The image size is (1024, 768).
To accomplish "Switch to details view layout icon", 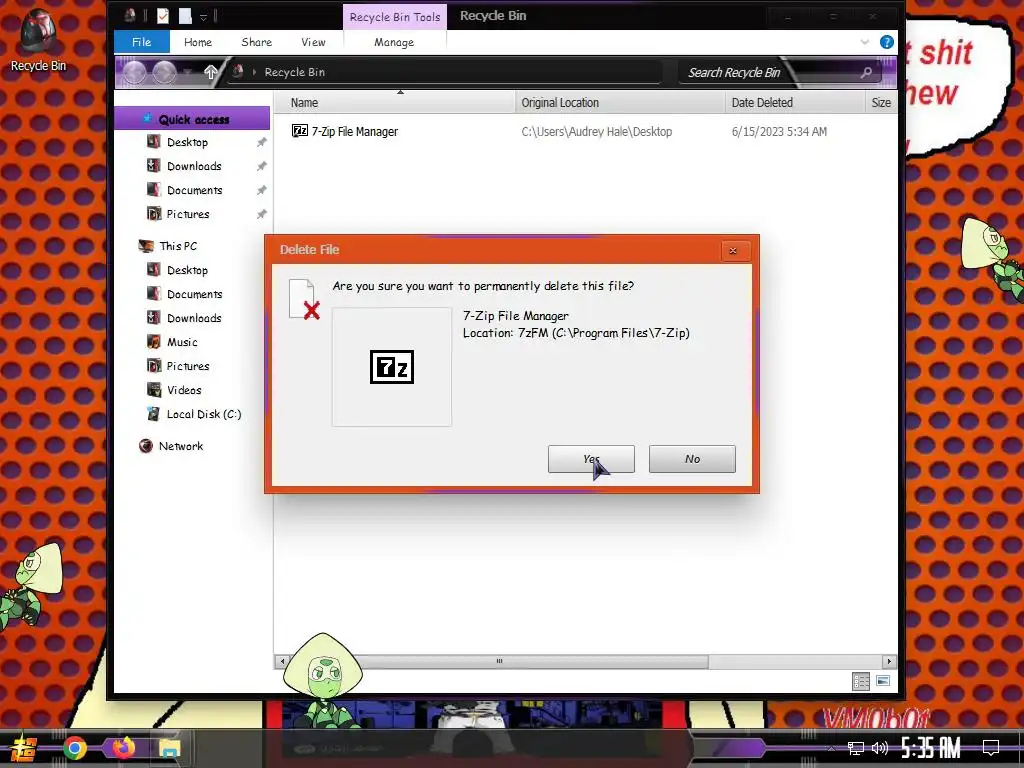I will (x=861, y=681).
